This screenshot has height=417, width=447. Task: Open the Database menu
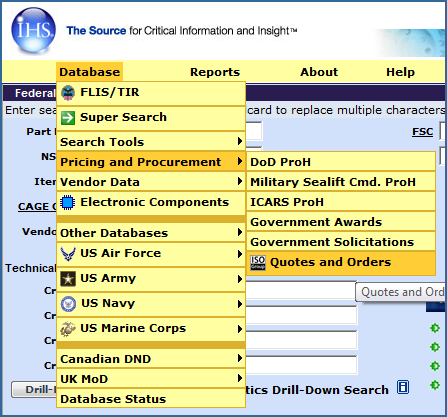click(x=90, y=72)
